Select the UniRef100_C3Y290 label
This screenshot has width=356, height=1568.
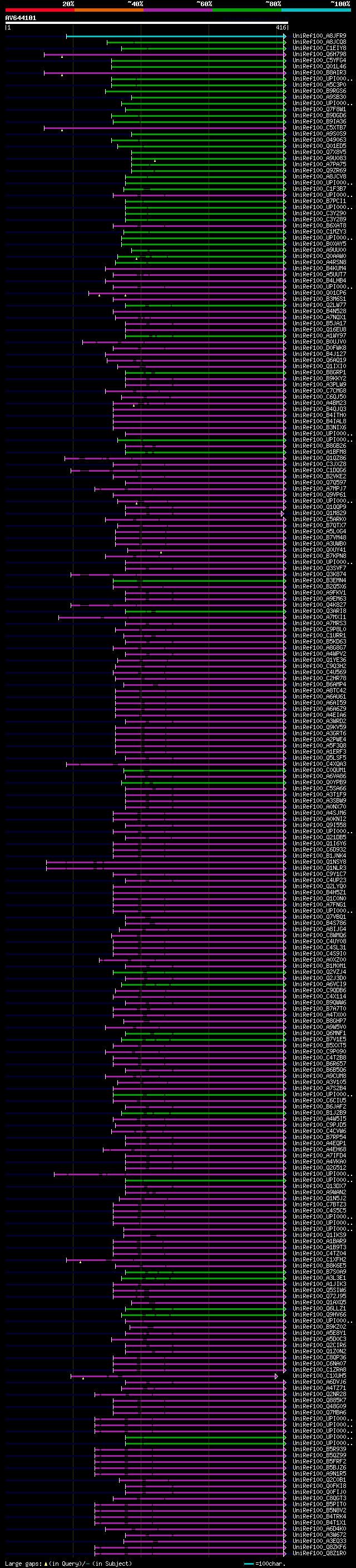point(319,213)
